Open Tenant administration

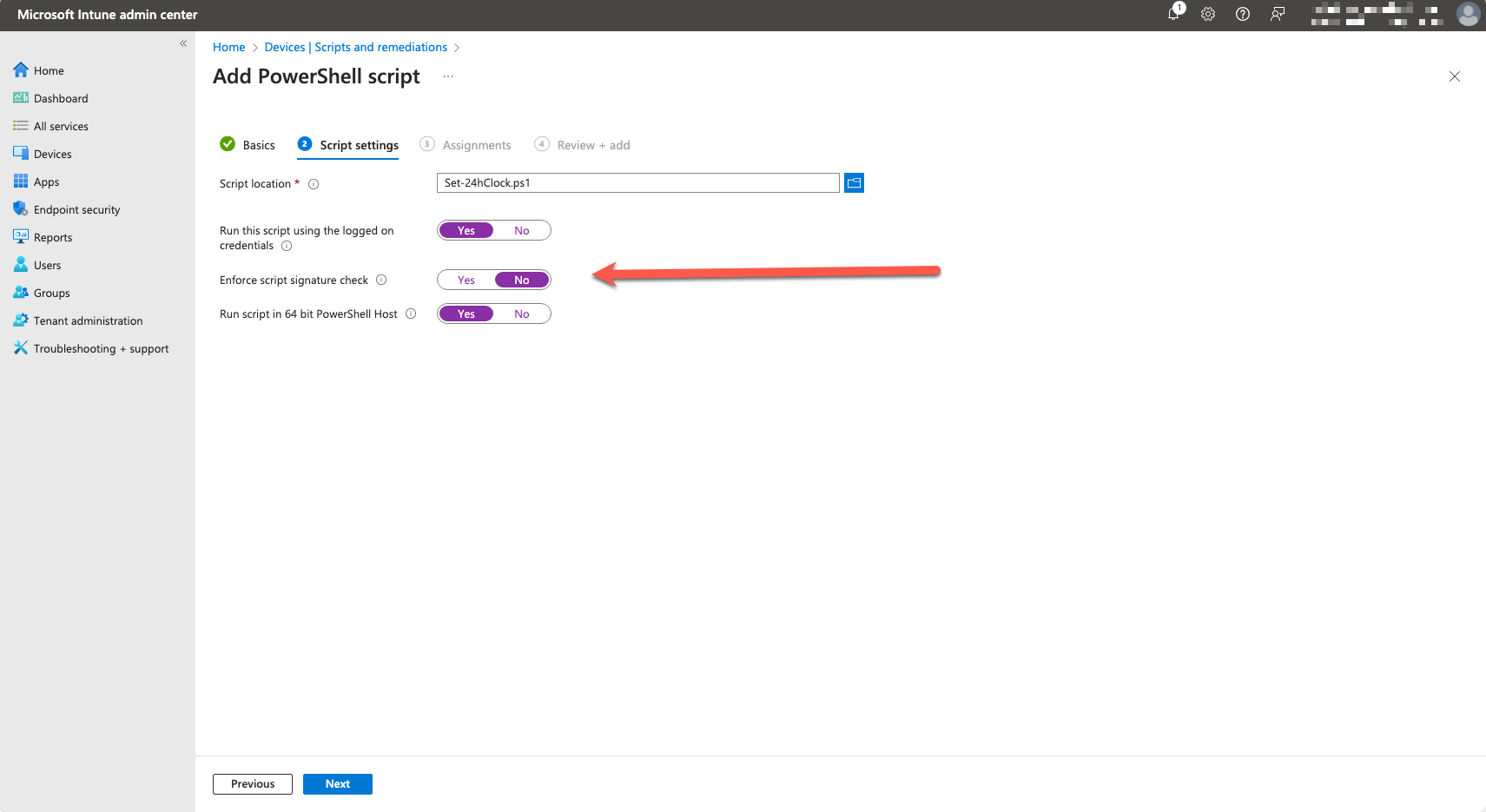[x=87, y=320]
